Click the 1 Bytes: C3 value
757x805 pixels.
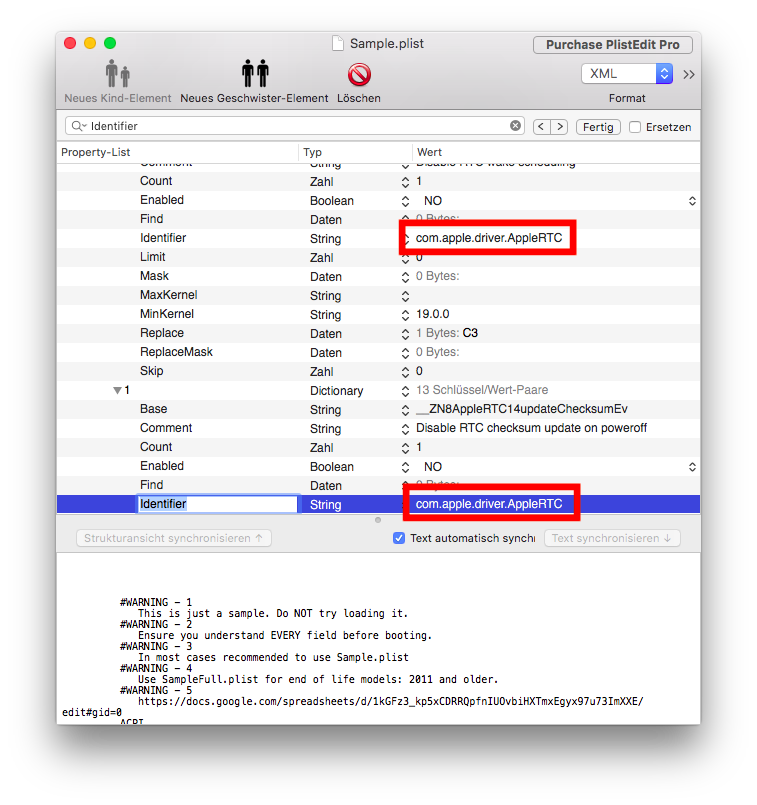click(447, 333)
